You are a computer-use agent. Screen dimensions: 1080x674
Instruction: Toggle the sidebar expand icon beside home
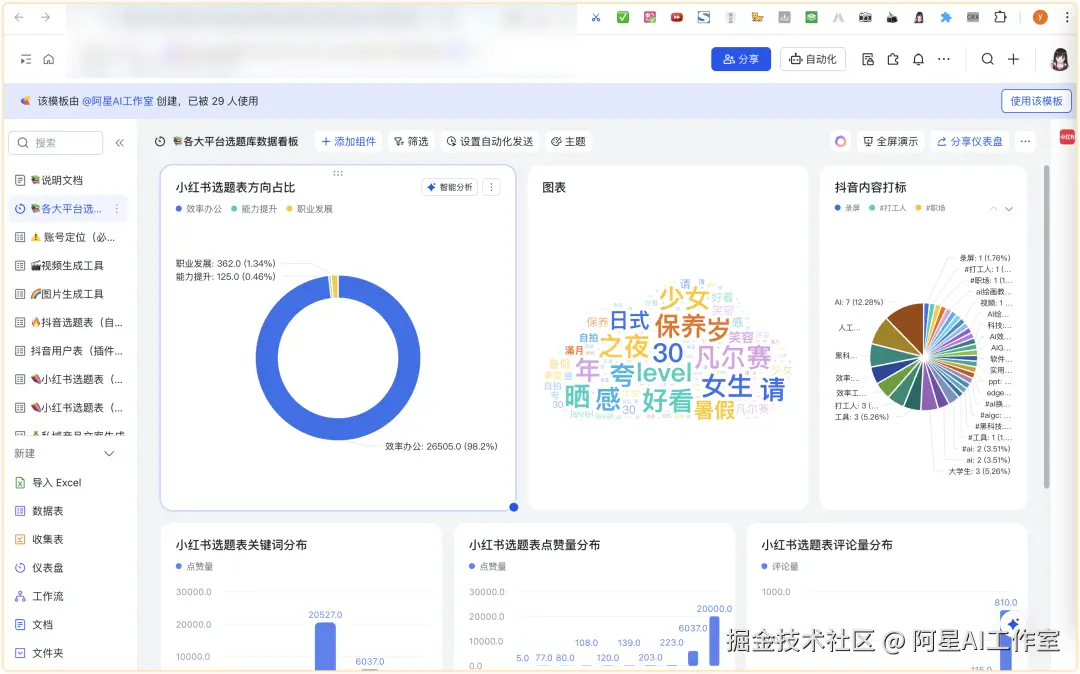coord(25,59)
